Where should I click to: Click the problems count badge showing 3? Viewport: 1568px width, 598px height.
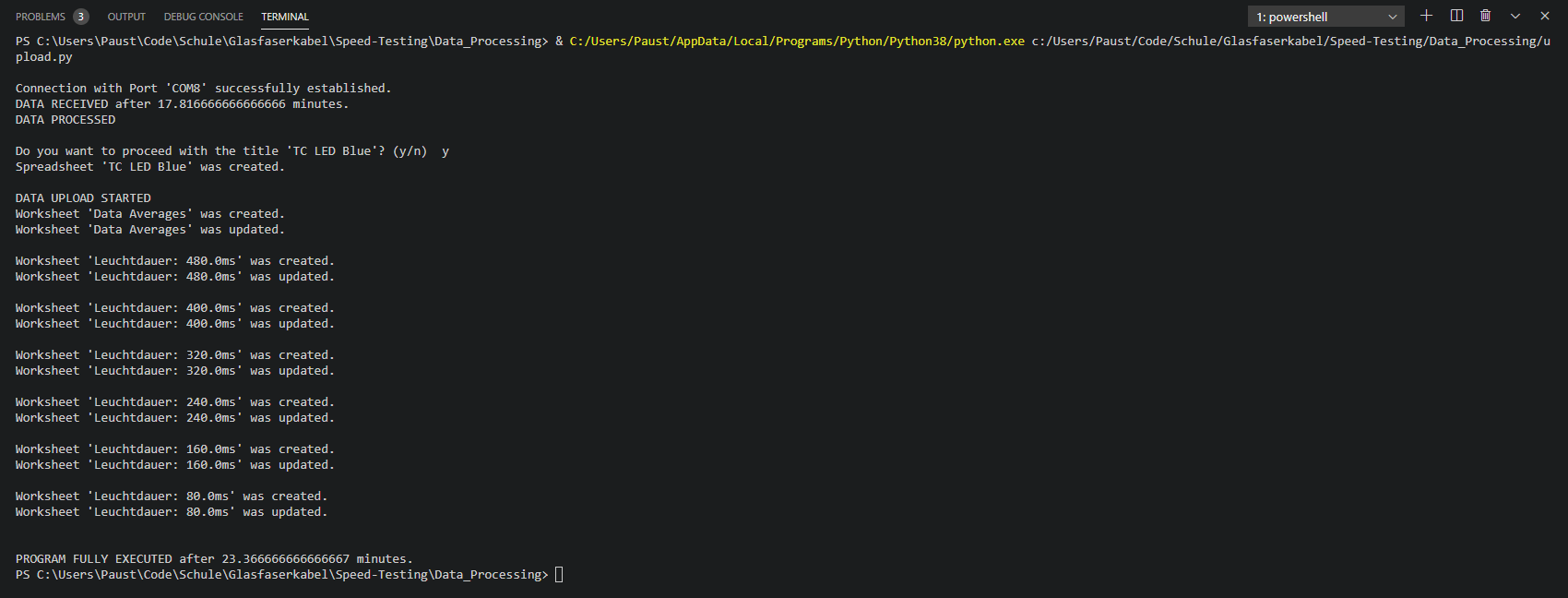pyautogui.click(x=81, y=17)
